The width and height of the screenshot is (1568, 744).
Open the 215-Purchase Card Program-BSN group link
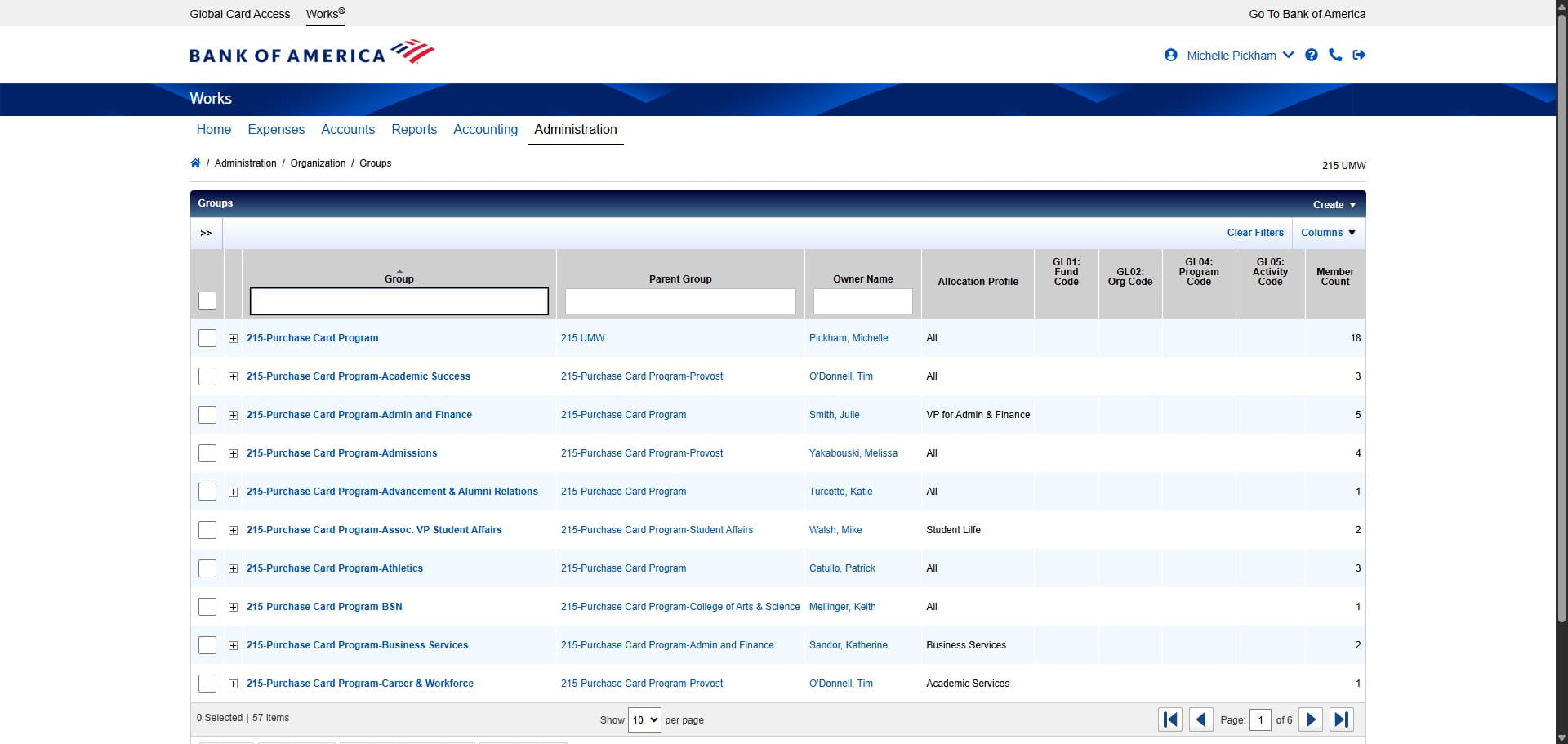[x=324, y=607]
